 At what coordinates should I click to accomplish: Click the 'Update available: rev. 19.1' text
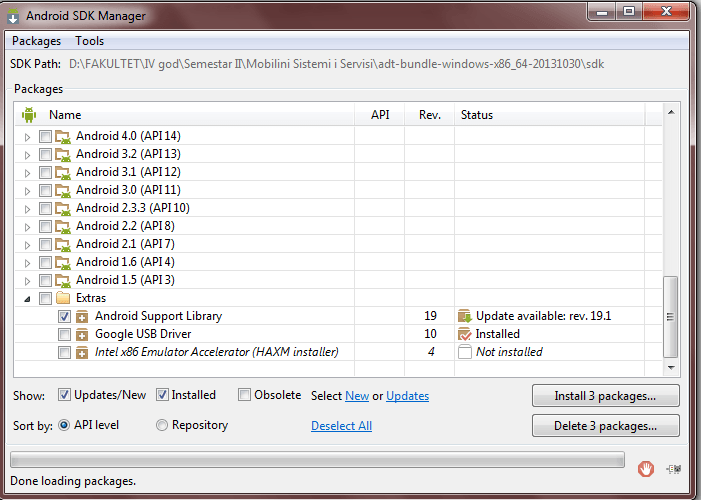[544, 316]
